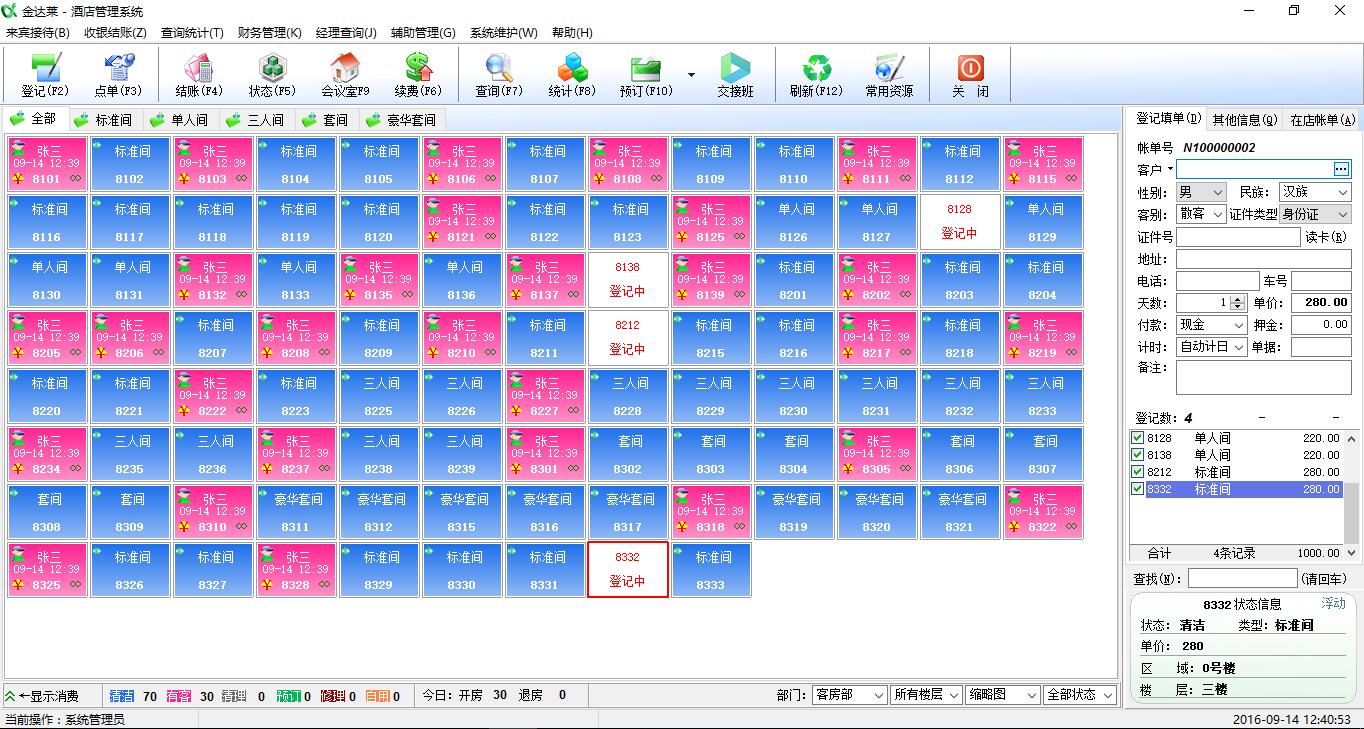Viewport: 1364px width, 729px height.
Task: Expand the 所有楼层 floor filter dropdown
Action: click(x=927, y=695)
